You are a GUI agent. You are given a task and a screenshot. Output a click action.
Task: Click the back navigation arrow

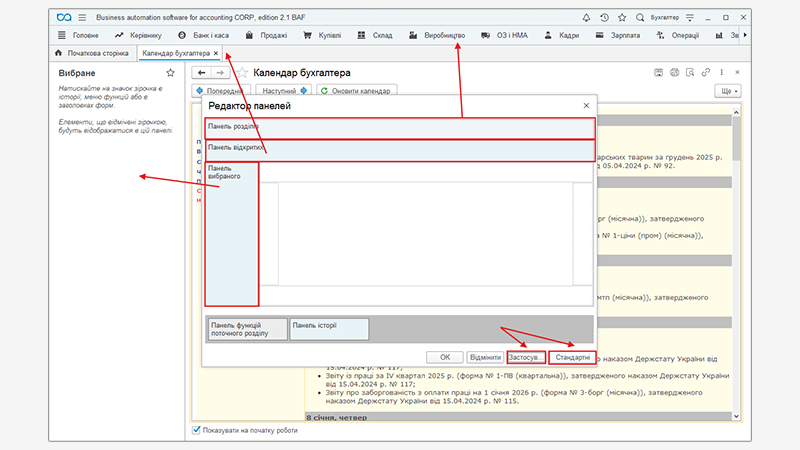click(x=200, y=73)
